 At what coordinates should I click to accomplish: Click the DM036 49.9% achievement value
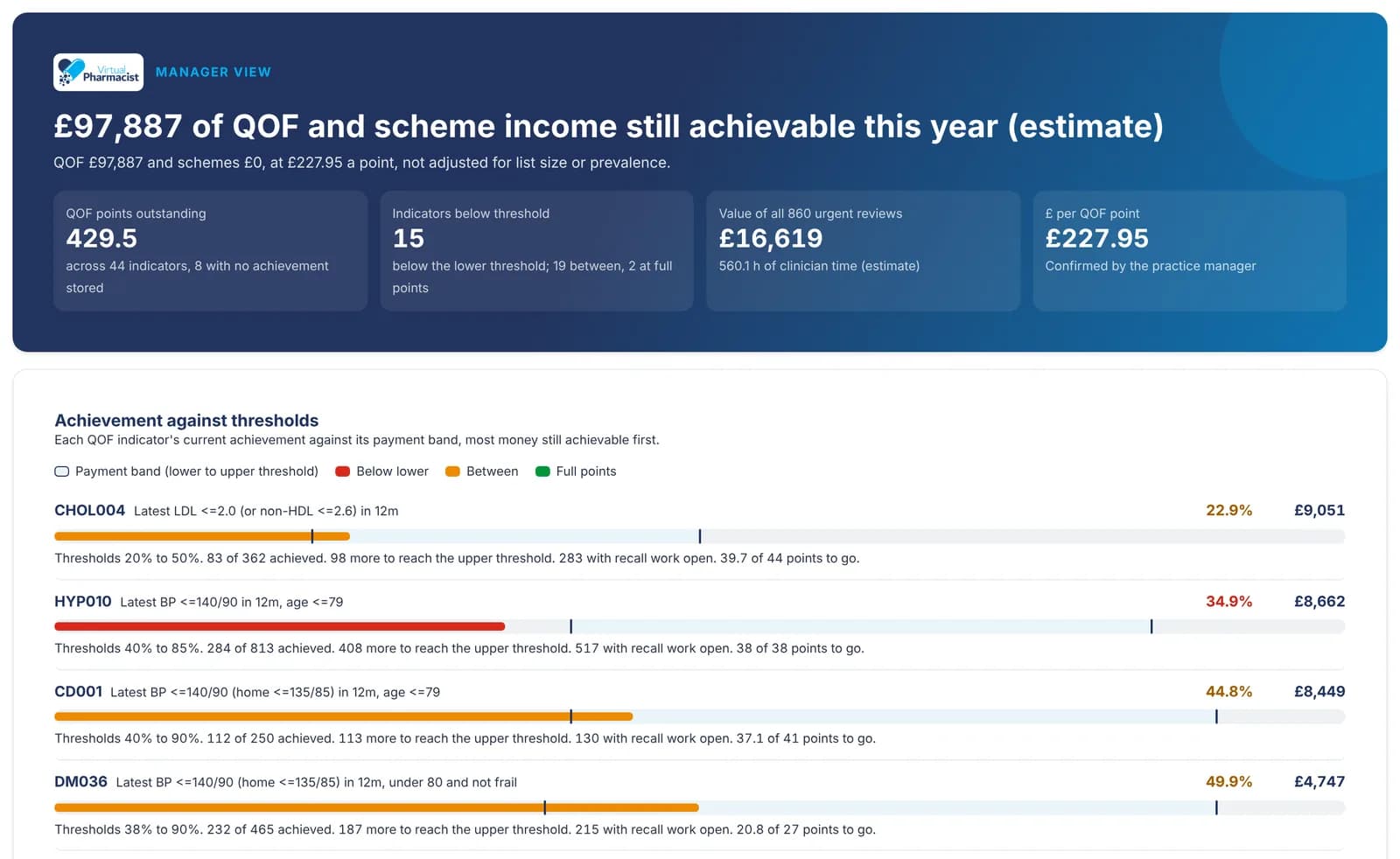(1228, 781)
